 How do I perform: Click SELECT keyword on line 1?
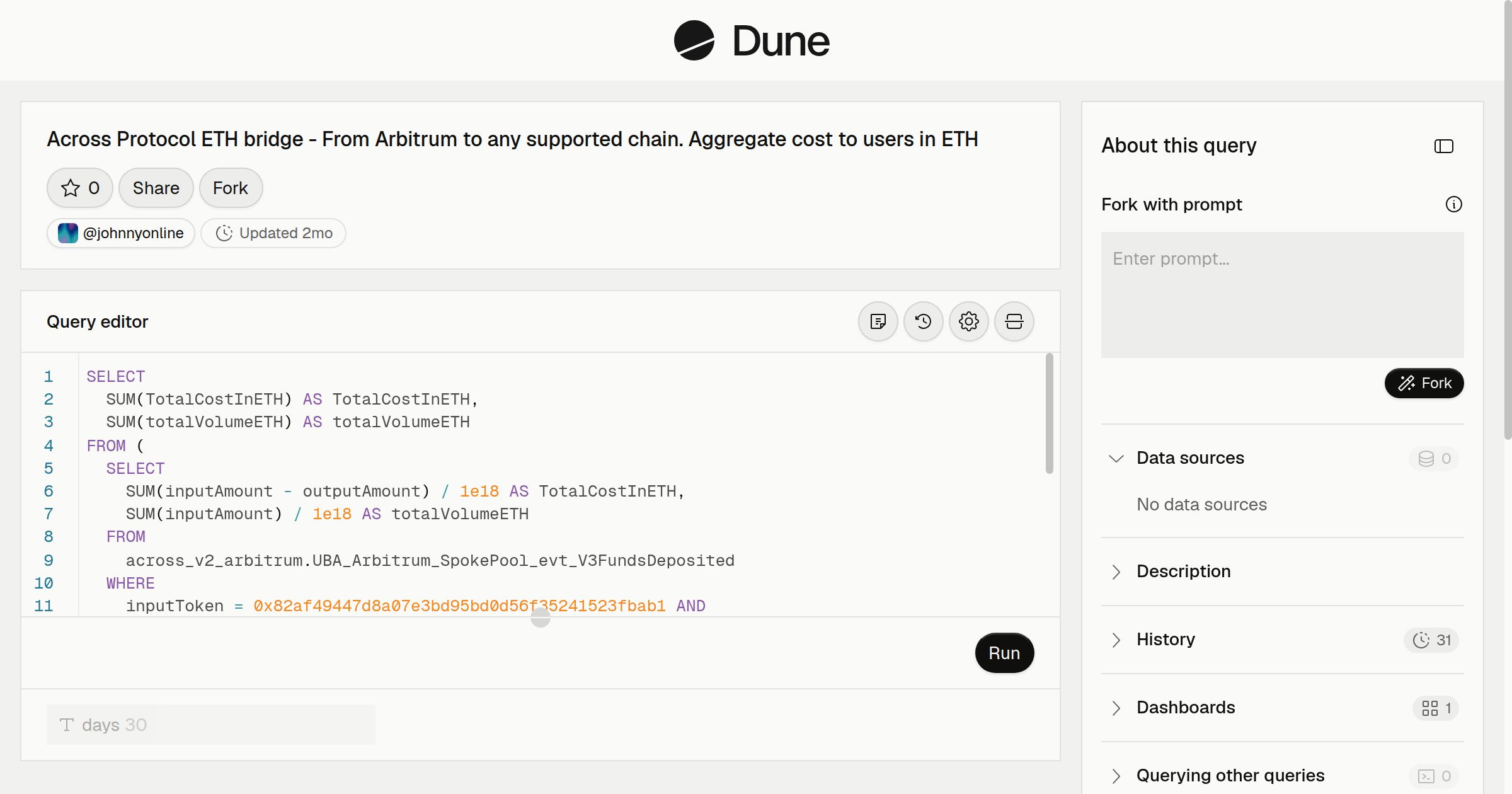point(116,376)
